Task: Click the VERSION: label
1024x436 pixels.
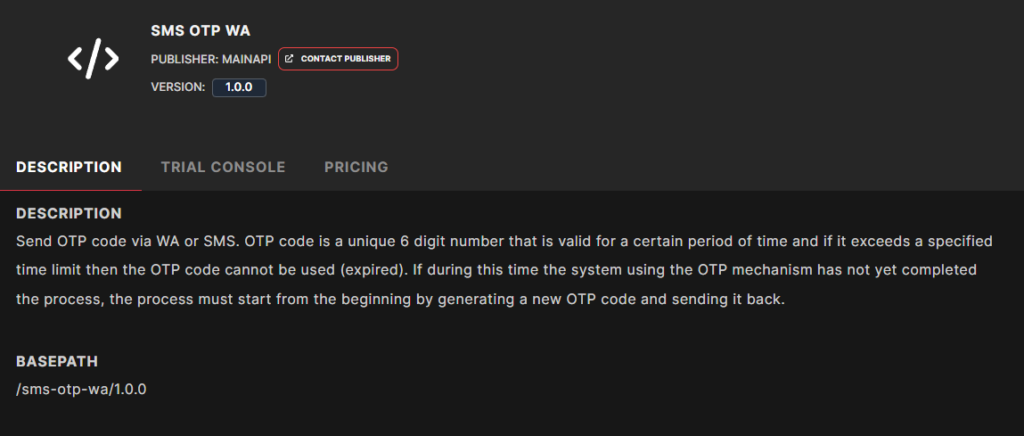Action: (178, 87)
